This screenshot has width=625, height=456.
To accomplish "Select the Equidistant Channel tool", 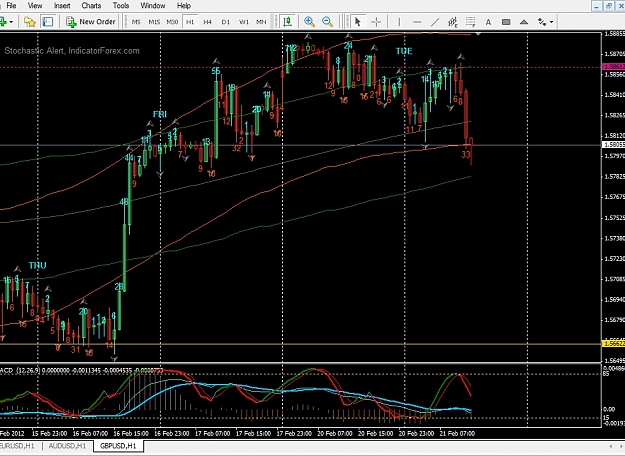I will [x=452, y=22].
